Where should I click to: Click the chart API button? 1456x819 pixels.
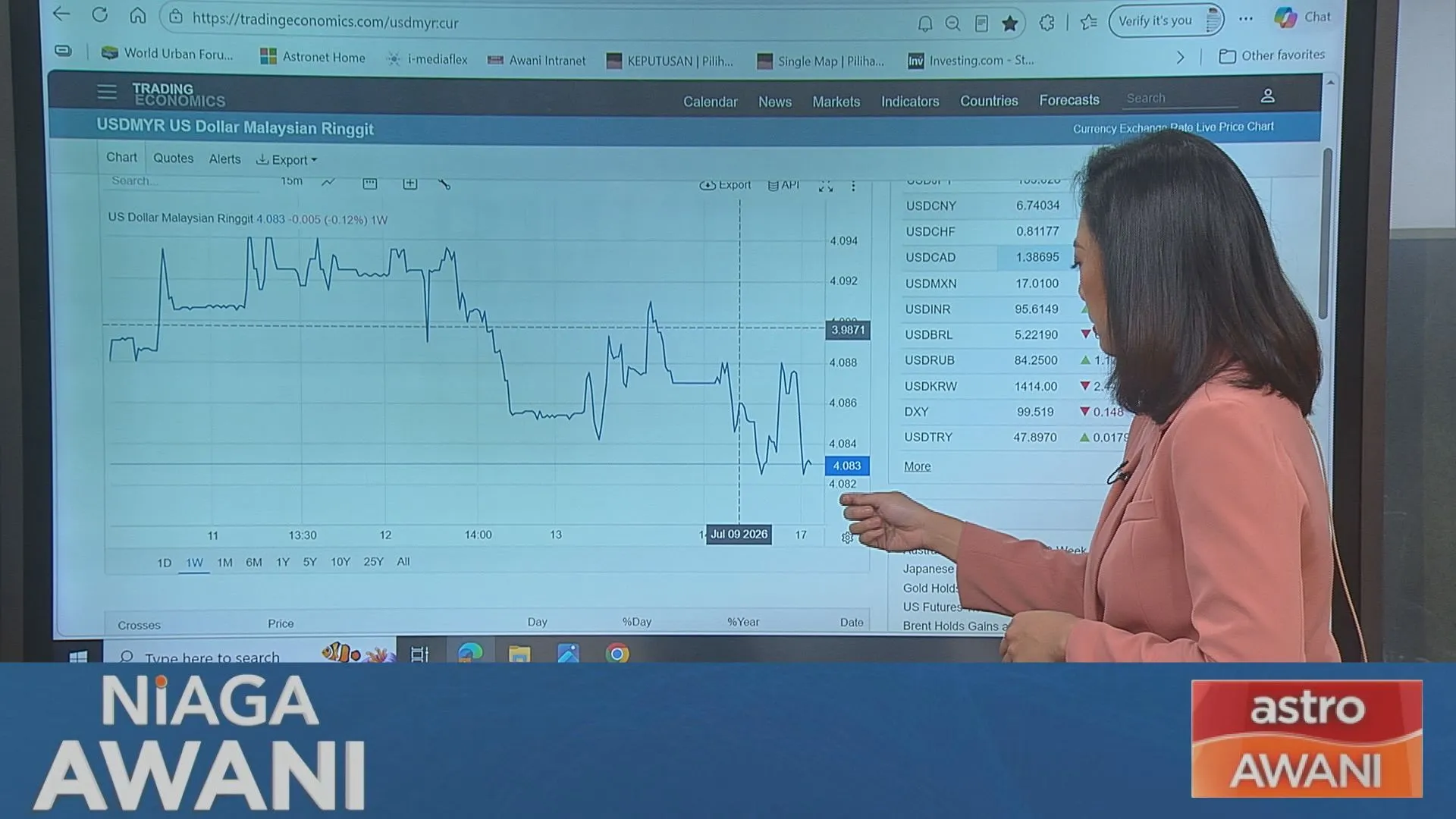[x=783, y=185]
